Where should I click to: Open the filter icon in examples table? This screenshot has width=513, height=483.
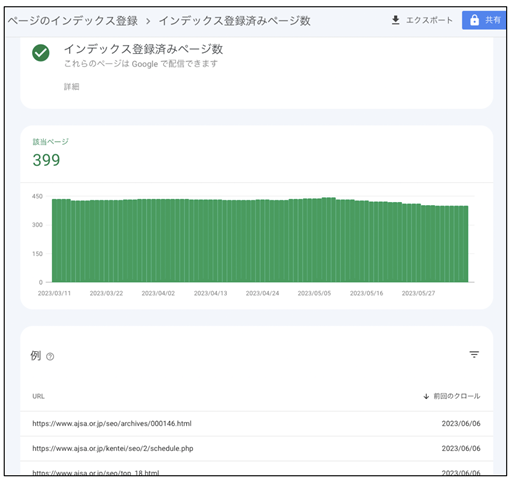coord(474,354)
